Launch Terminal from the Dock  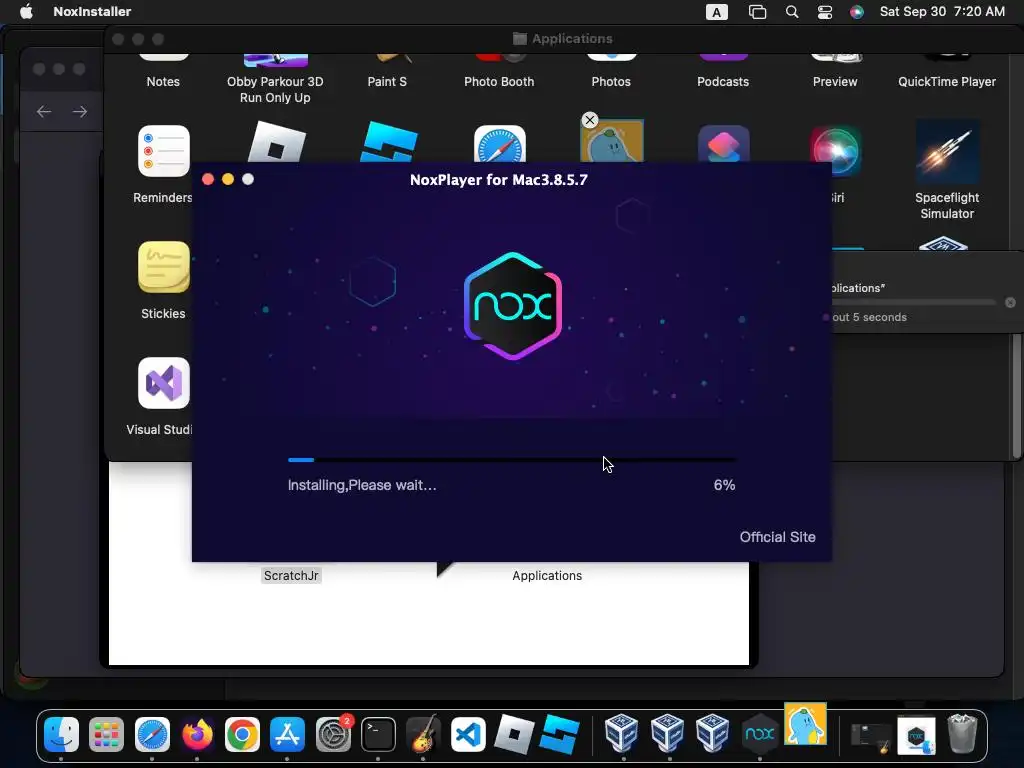(x=378, y=735)
